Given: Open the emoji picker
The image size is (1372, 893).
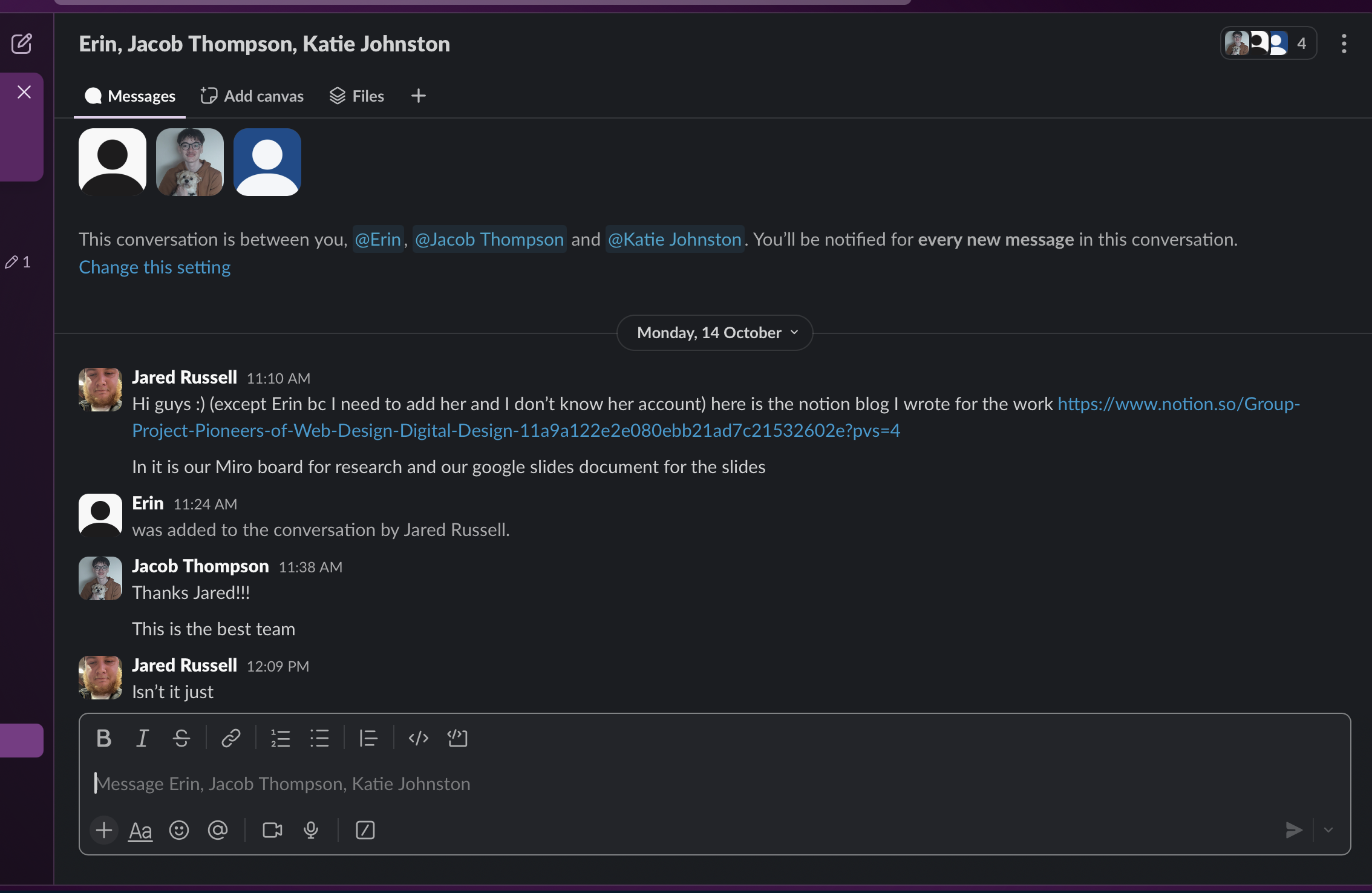Looking at the screenshot, I should pos(179,830).
